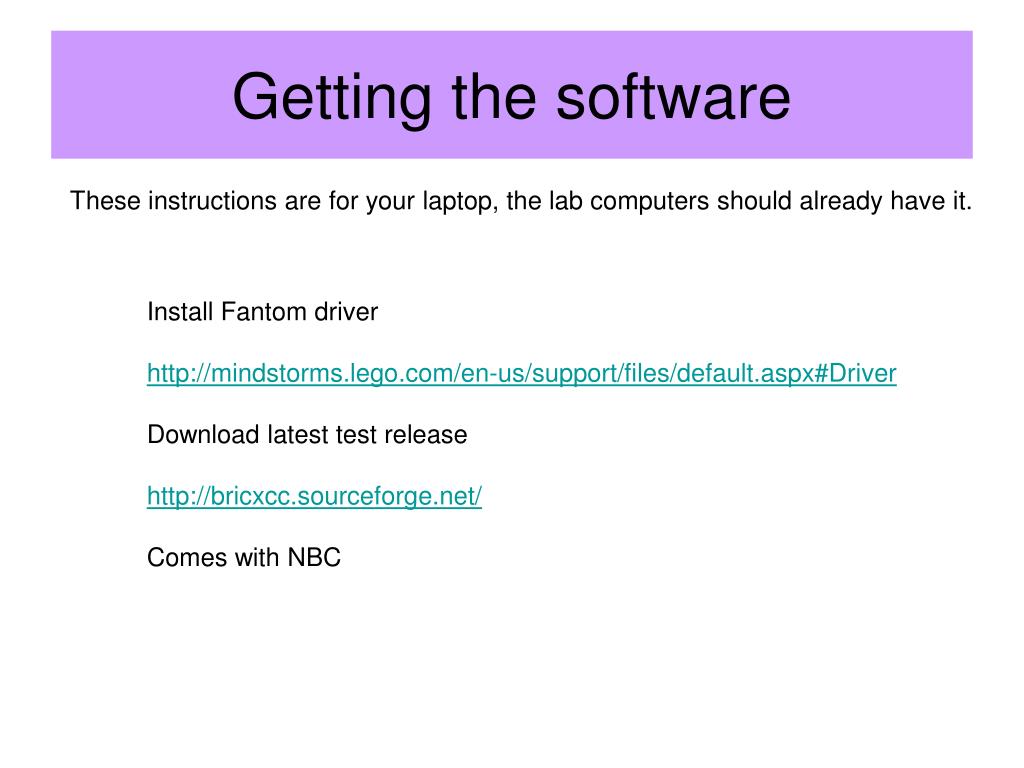The width and height of the screenshot is (1024, 768).
Task: Select the 'Comes with NBC' line
Action: click(x=244, y=557)
